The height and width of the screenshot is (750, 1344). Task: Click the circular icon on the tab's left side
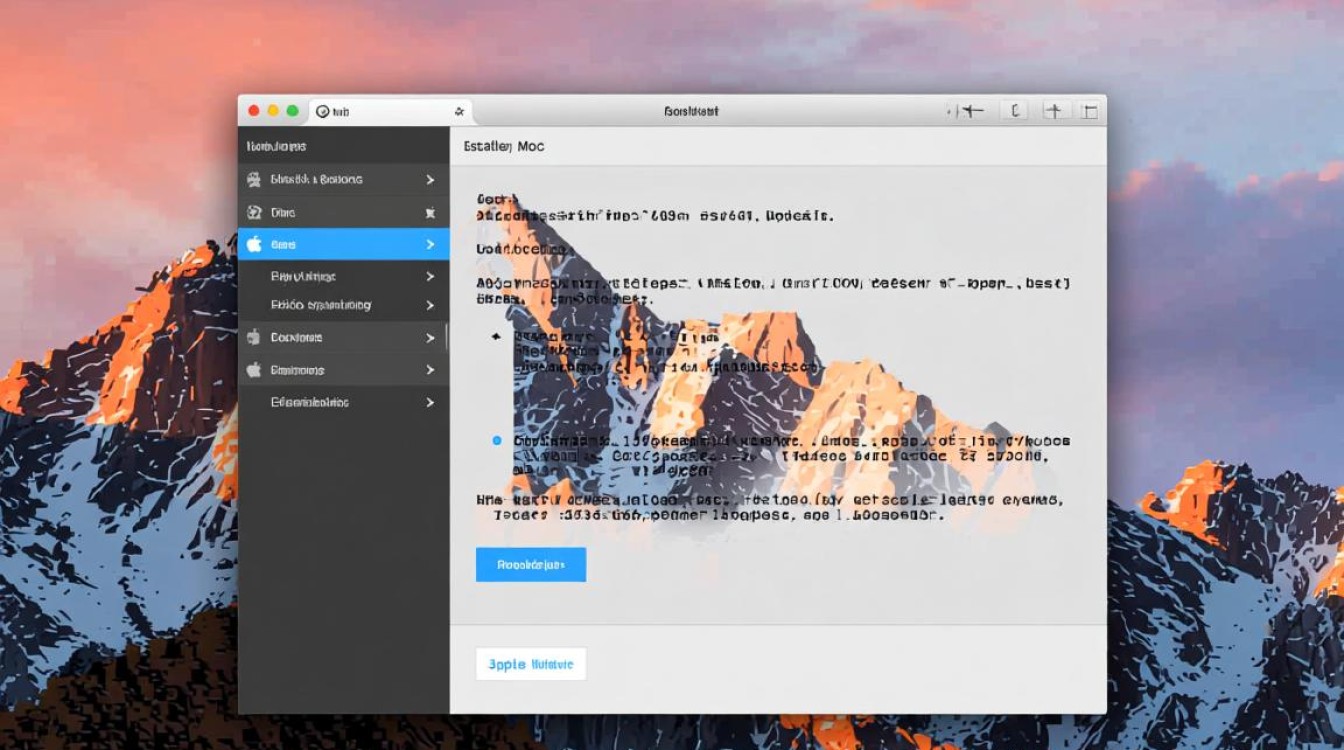322,112
